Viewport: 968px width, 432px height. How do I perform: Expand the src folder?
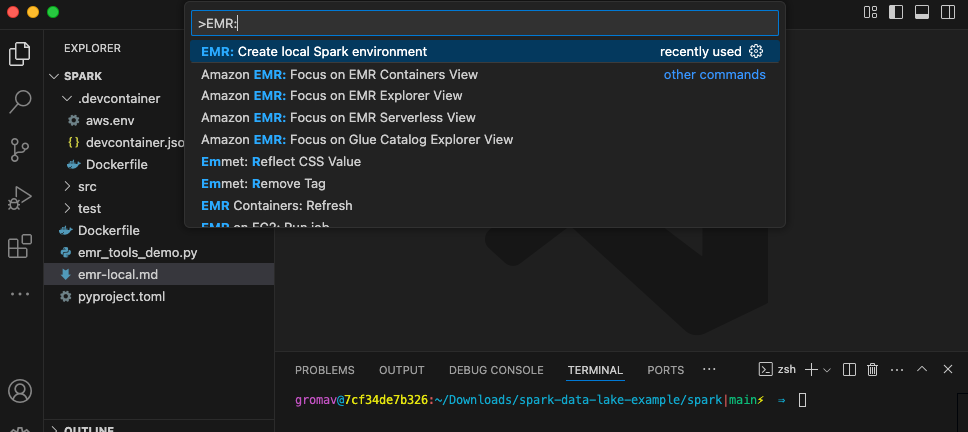click(86, 186)
